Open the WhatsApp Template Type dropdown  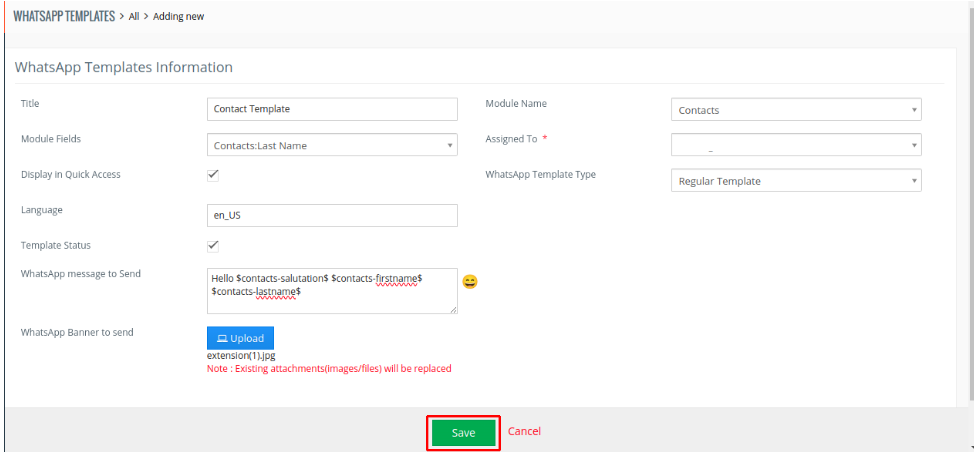pos(796,181)
